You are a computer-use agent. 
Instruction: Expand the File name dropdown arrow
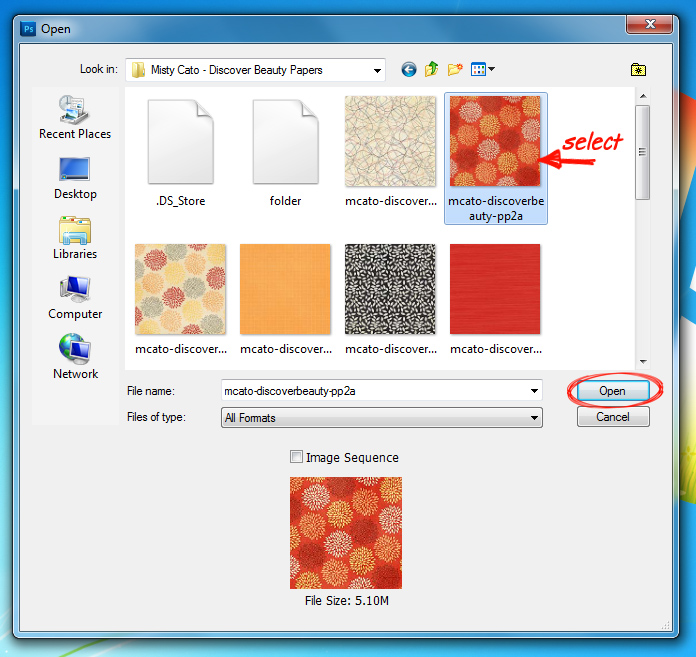tap(534, 391)
